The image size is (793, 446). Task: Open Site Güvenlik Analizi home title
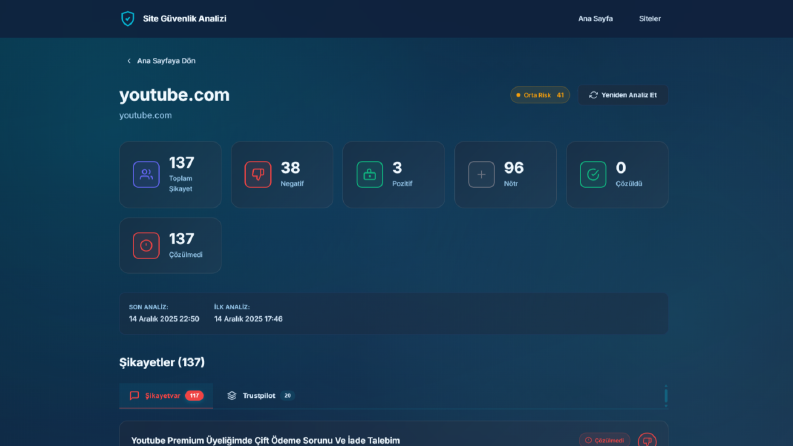pyautogui.click(x=185, y=19)
